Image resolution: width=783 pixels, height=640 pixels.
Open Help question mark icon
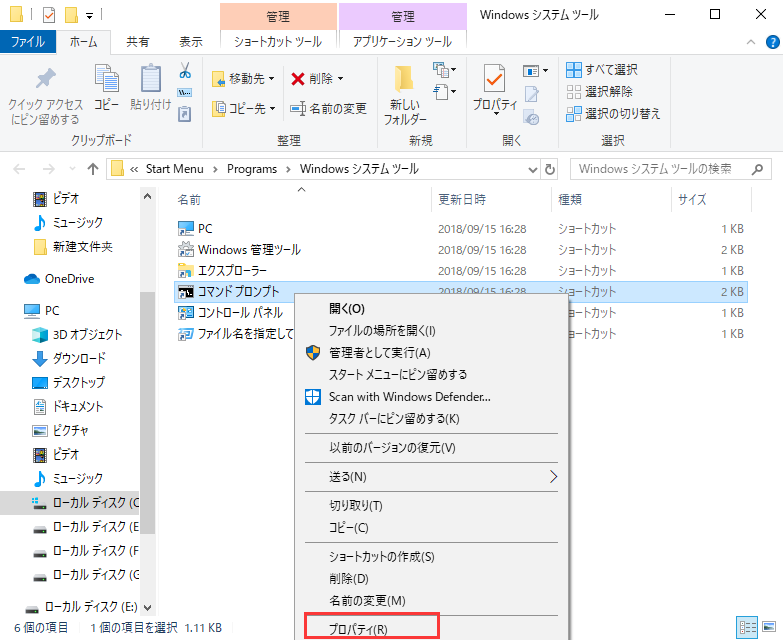pyautogui.click(x=773, y=42)
